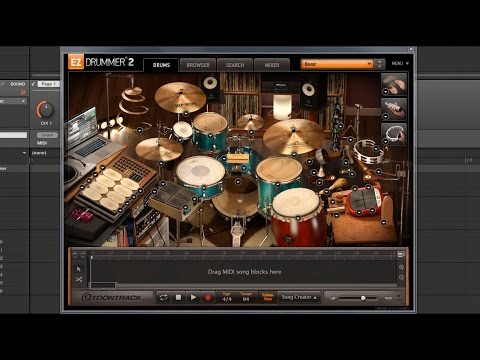480x360 pixels.
Task: Click the large ride cymbal
Action: (293, 137)
